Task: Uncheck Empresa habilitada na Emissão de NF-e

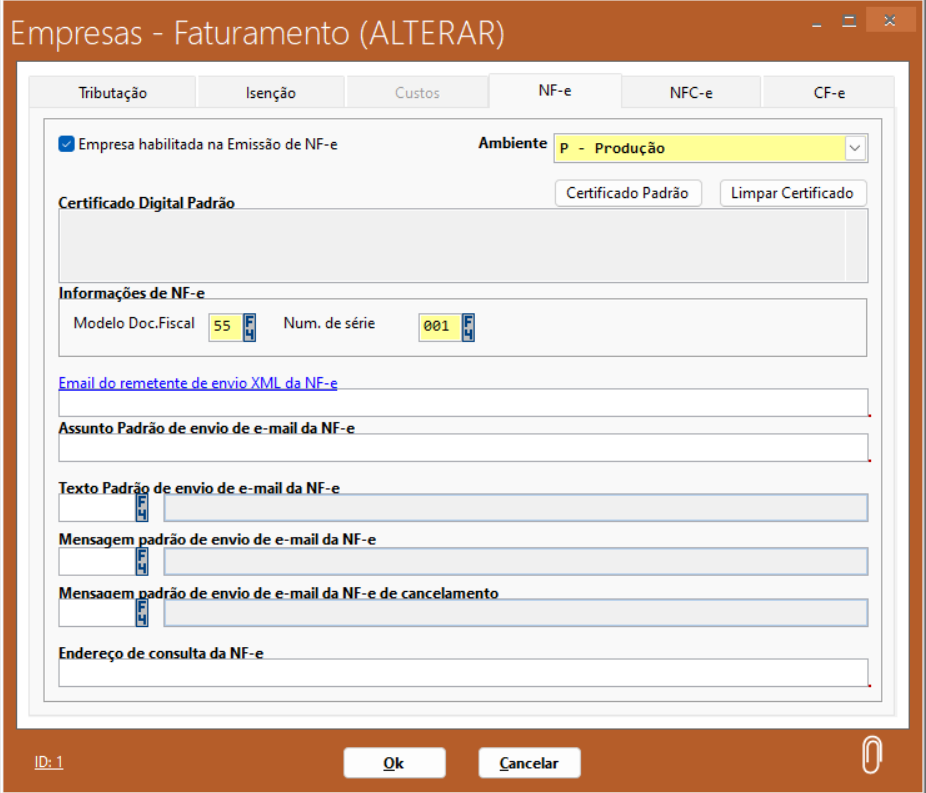Action: 67,144
